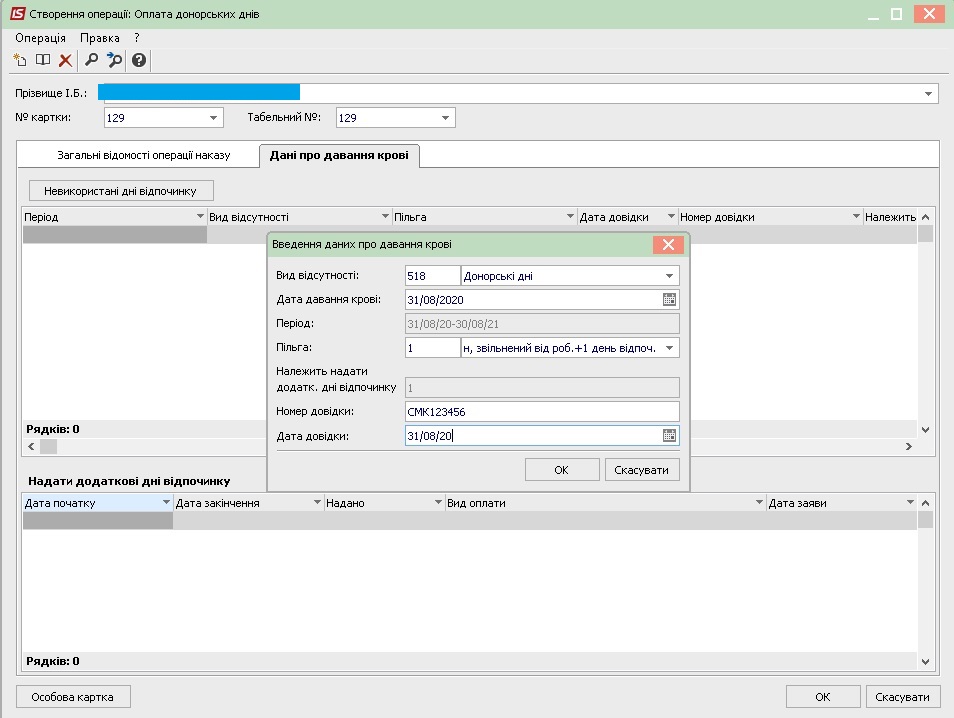Open the Дата початку column filter arrow
The width and height of the screenshot is (954, 718).
[166, 503]
